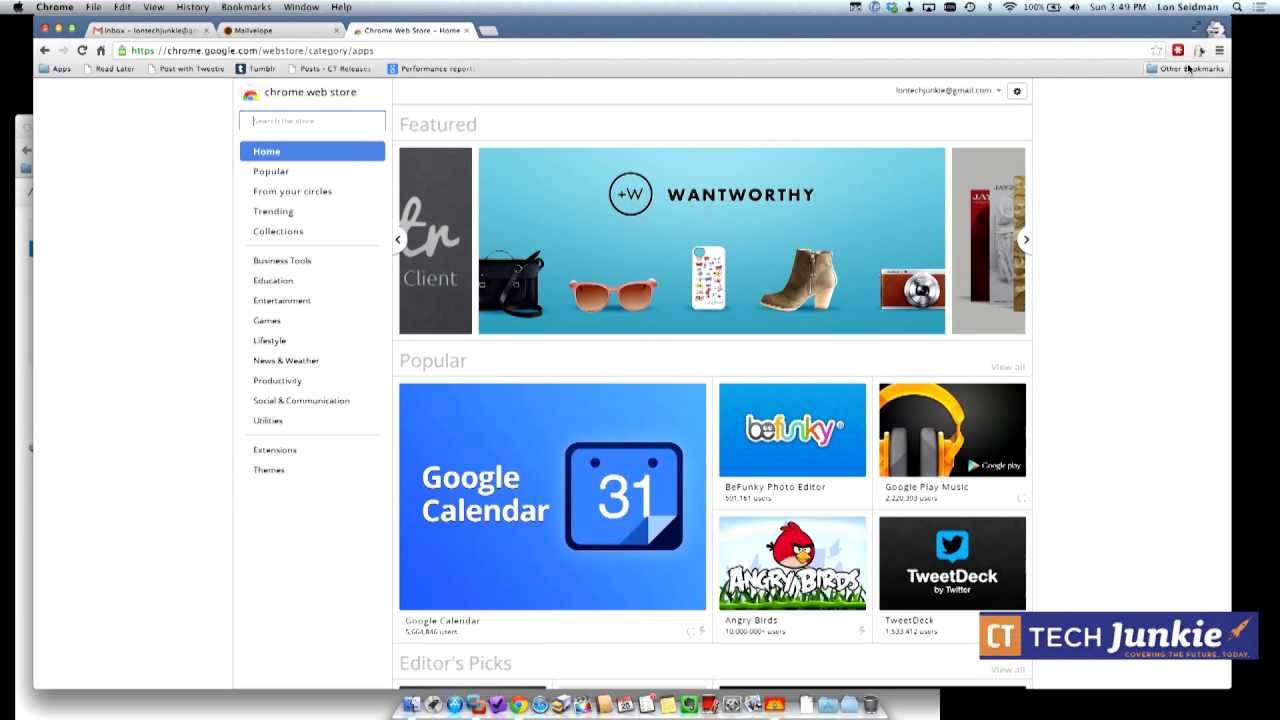The height and width of the screenshot is (720, 1280).
Task: Reload the page with the refresh icon
Action: 82,50
